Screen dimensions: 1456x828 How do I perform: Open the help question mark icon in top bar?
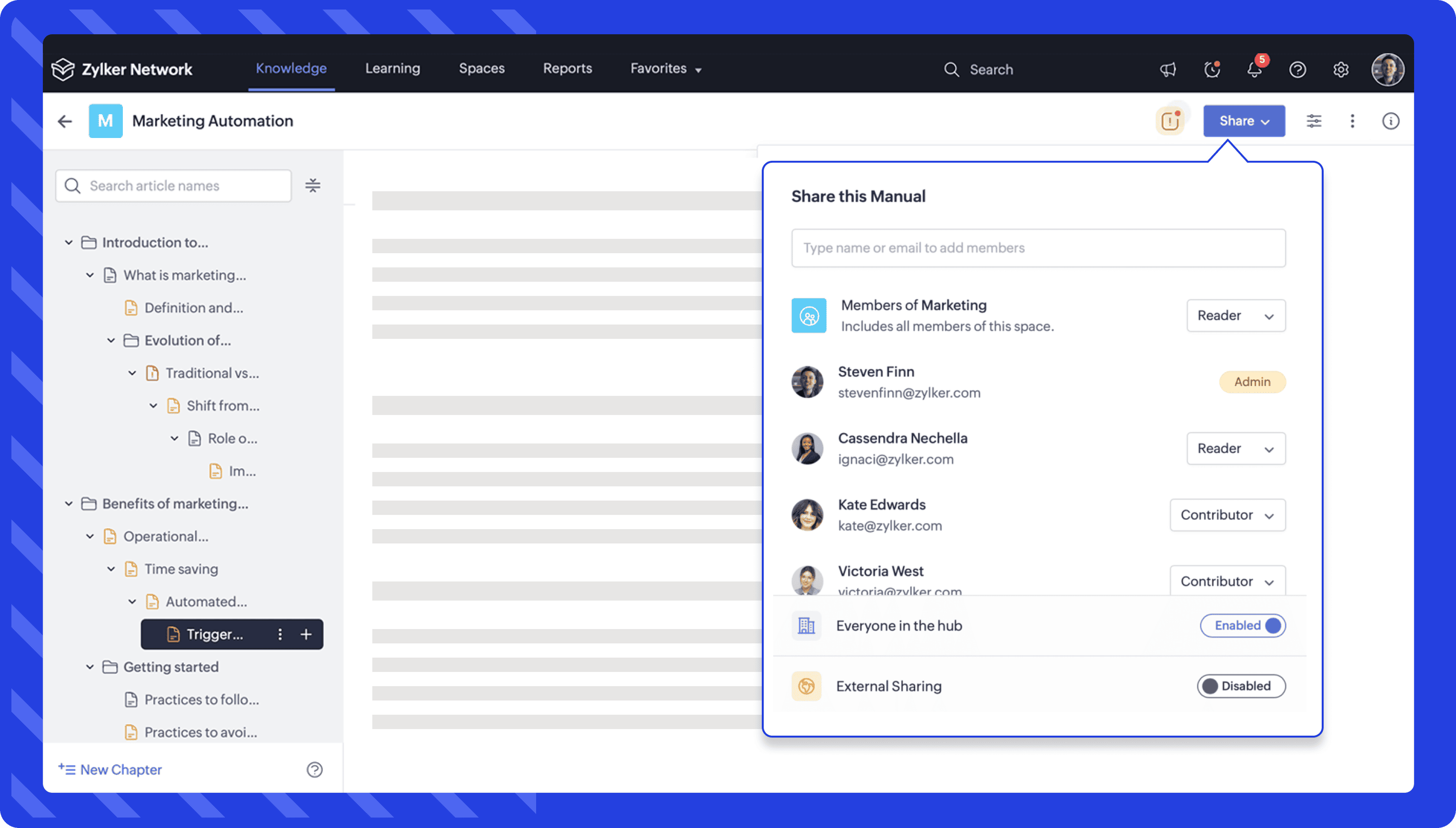point(1298,69)
